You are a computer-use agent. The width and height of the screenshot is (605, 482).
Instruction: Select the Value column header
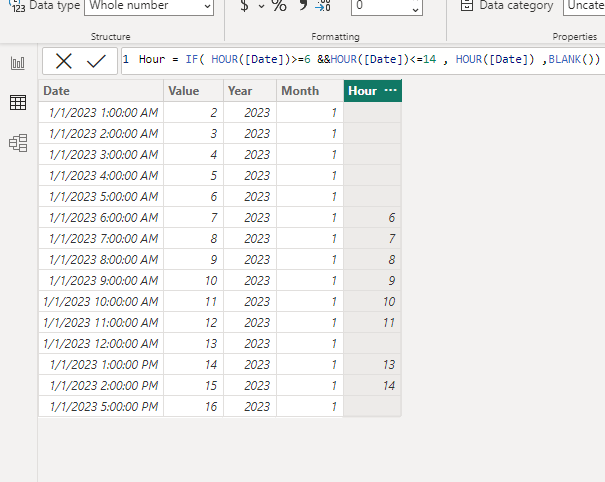coord(193,91)
